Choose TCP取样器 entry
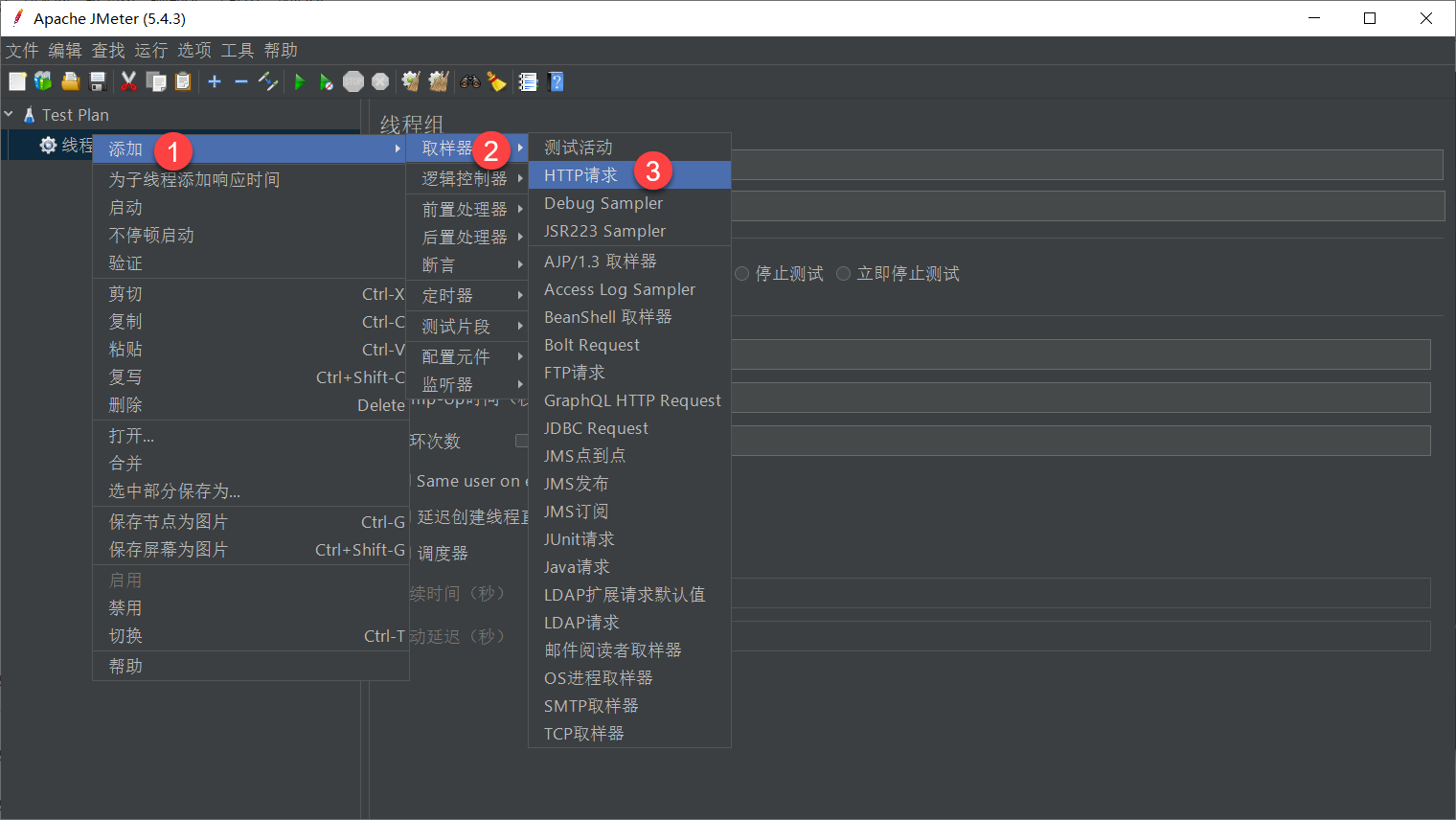Viewport: 1456px width, 820px height. tap(629, 734)
